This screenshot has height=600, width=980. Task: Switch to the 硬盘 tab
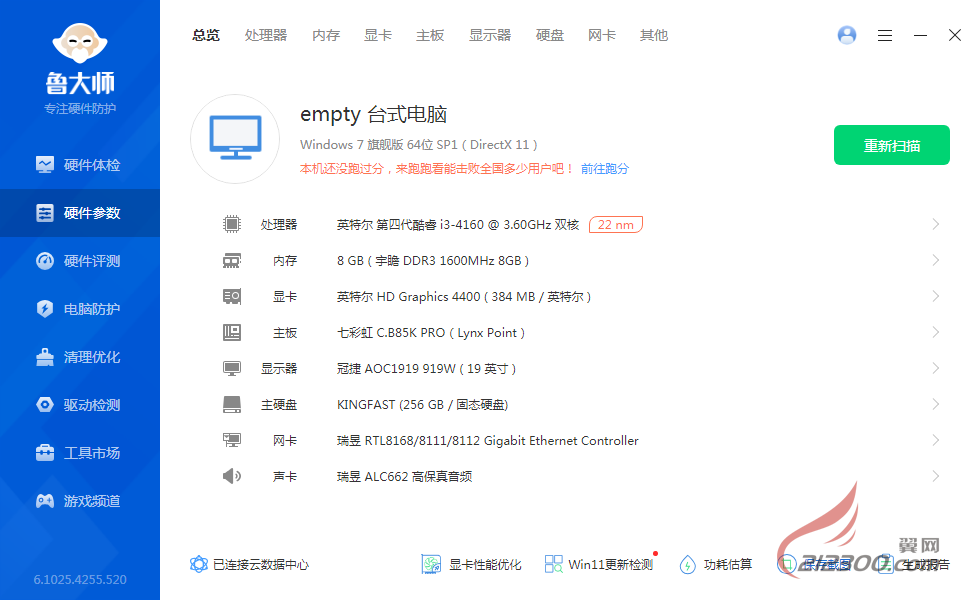click(550, 36)
